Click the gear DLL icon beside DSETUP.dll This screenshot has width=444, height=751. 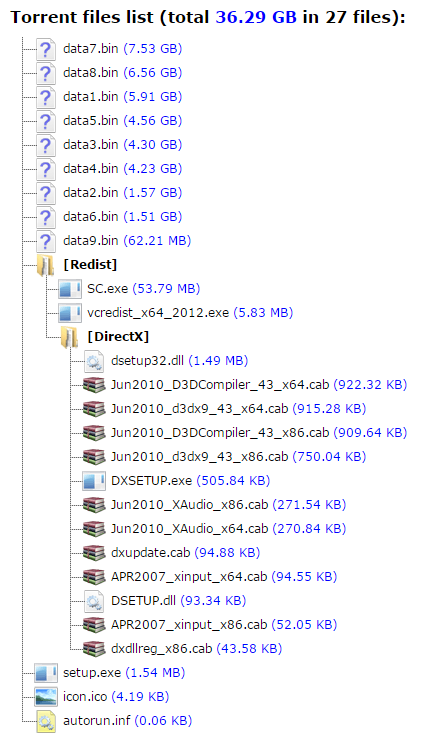click(x=94, y=601)
